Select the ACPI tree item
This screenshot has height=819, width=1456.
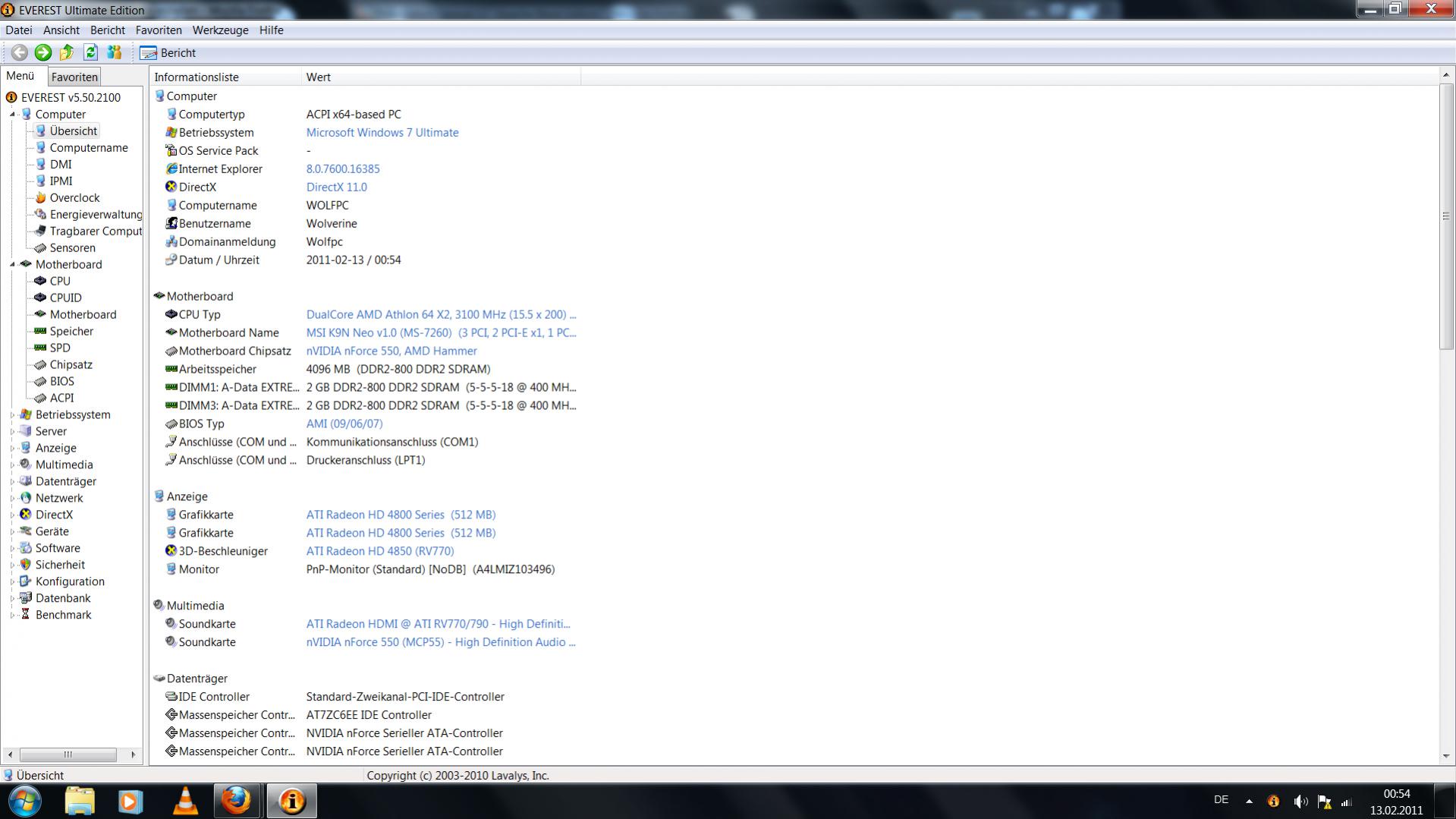tap(61, 398)
